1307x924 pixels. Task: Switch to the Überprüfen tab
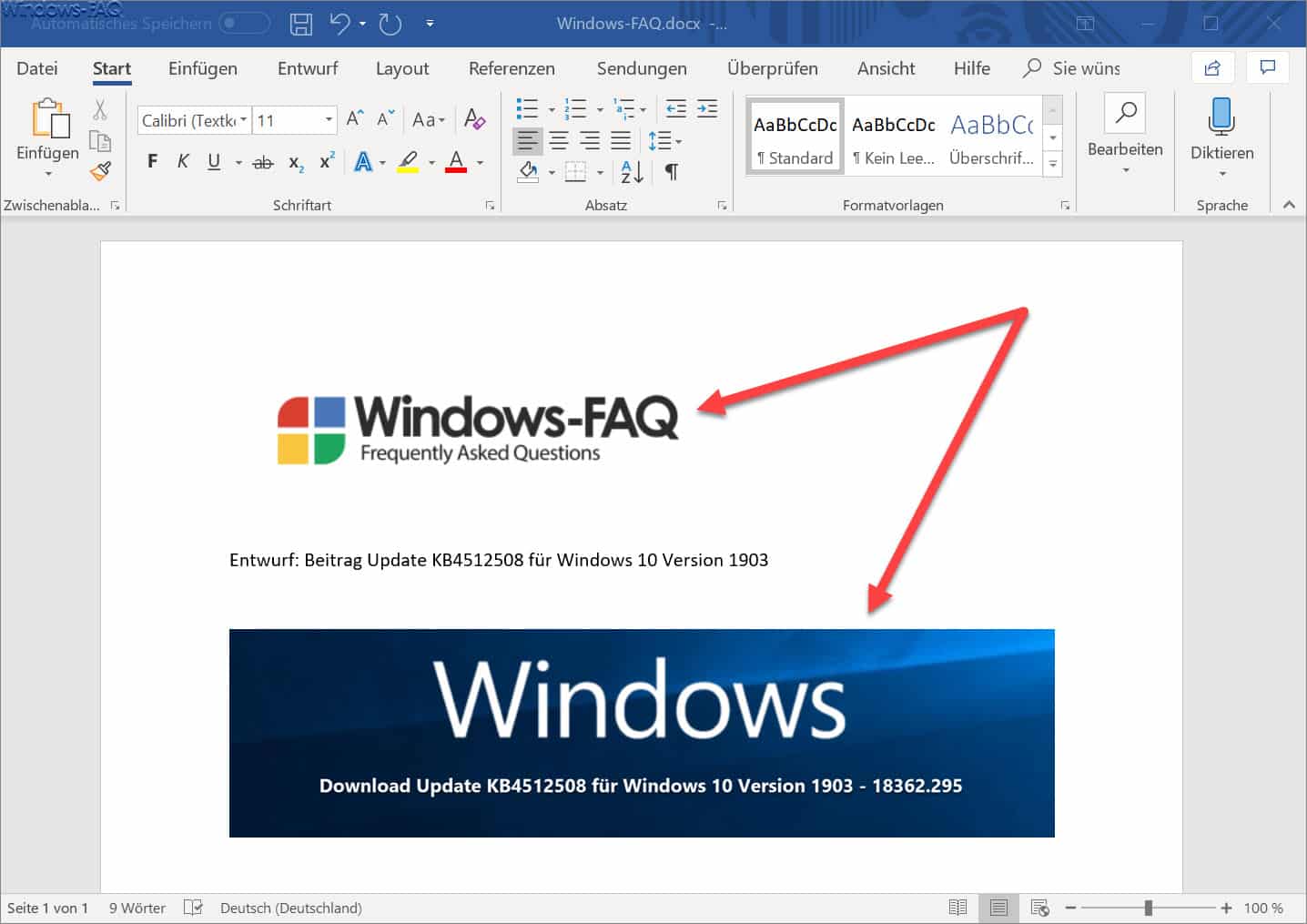pyautogui.click(x=773, y=68)
